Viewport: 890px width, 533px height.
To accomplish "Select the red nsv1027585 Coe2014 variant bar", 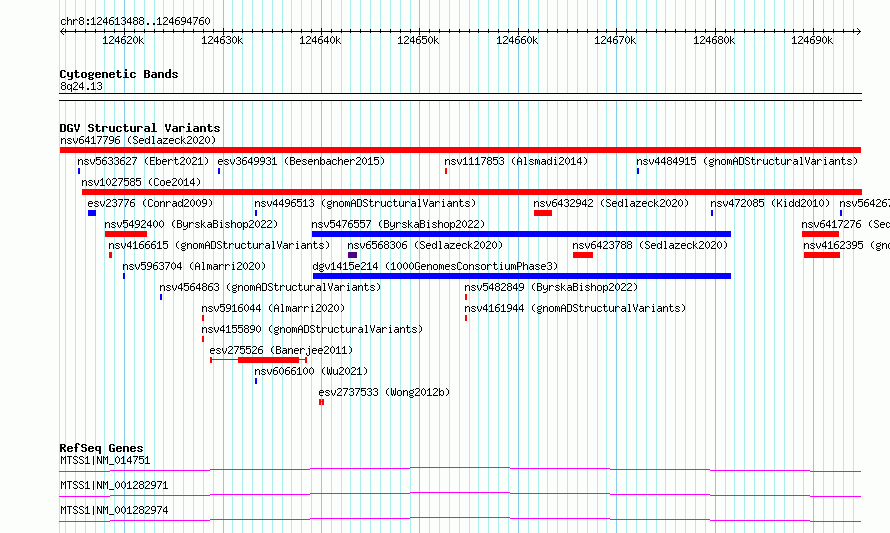I will 472,192.
